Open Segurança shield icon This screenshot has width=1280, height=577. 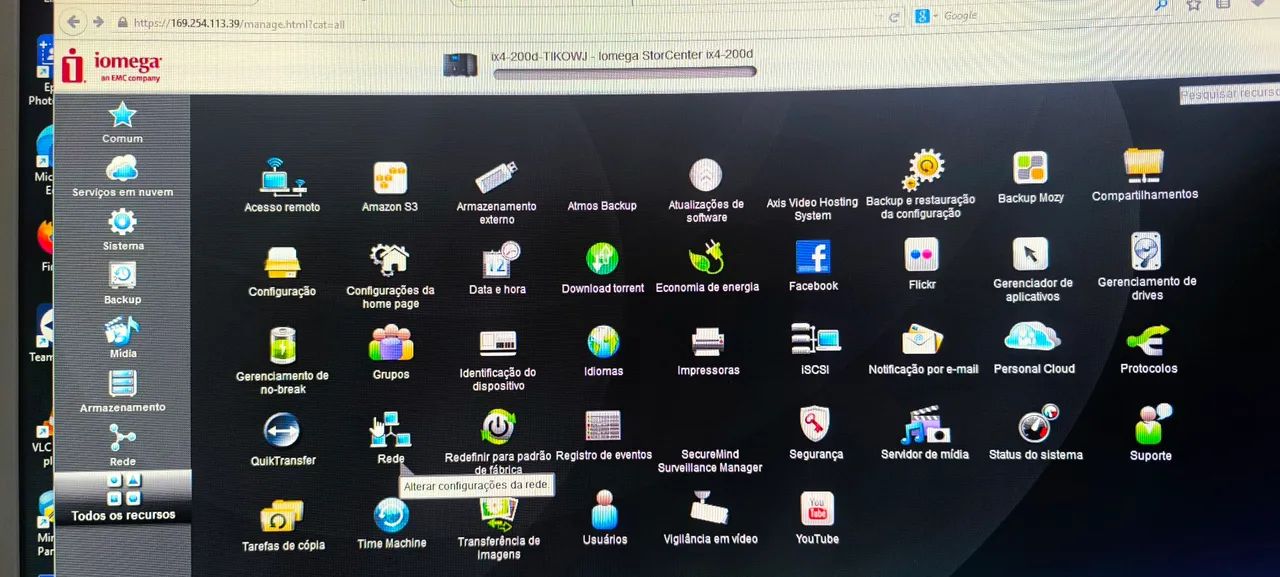tap(816, 424)
